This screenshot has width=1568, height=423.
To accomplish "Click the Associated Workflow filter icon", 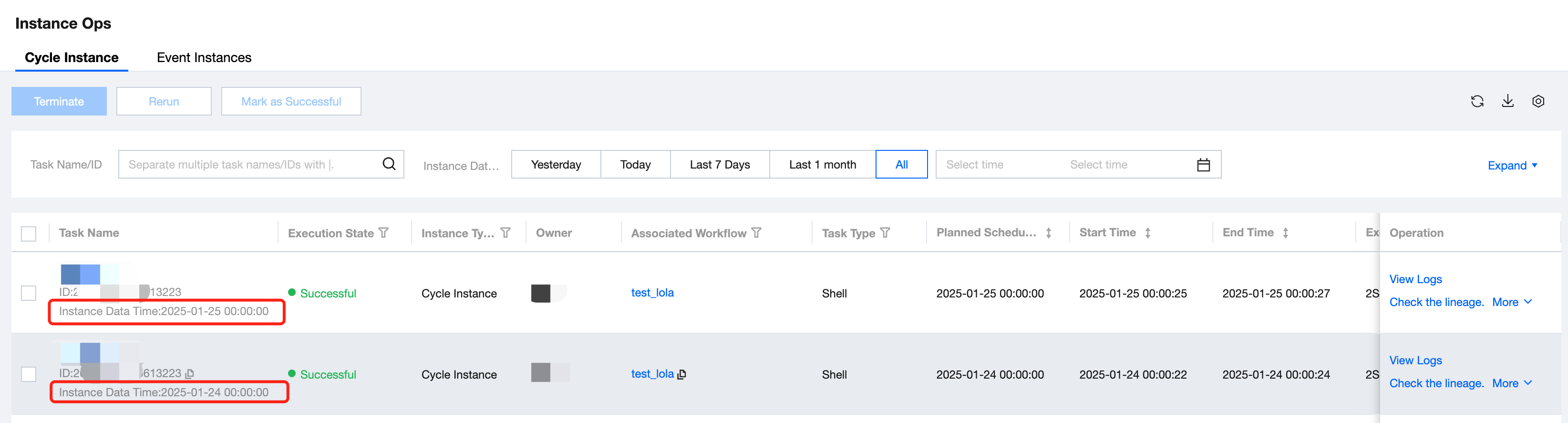I will click(x=756, y=233).
